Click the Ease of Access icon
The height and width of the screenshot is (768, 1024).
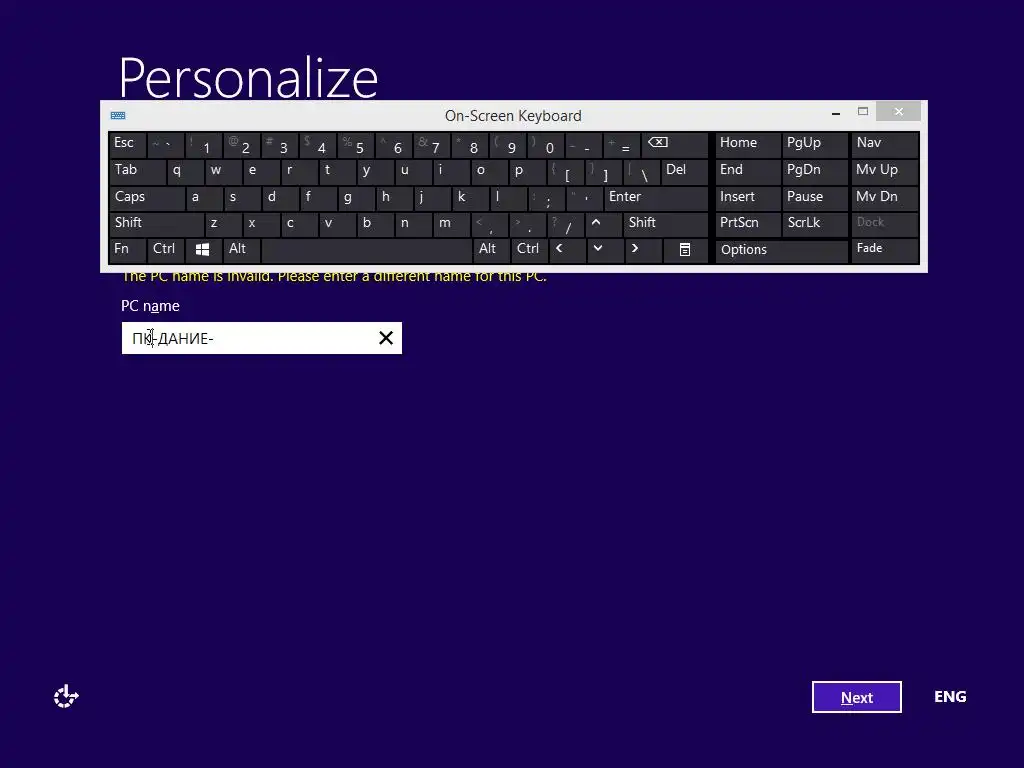[66, 696]
